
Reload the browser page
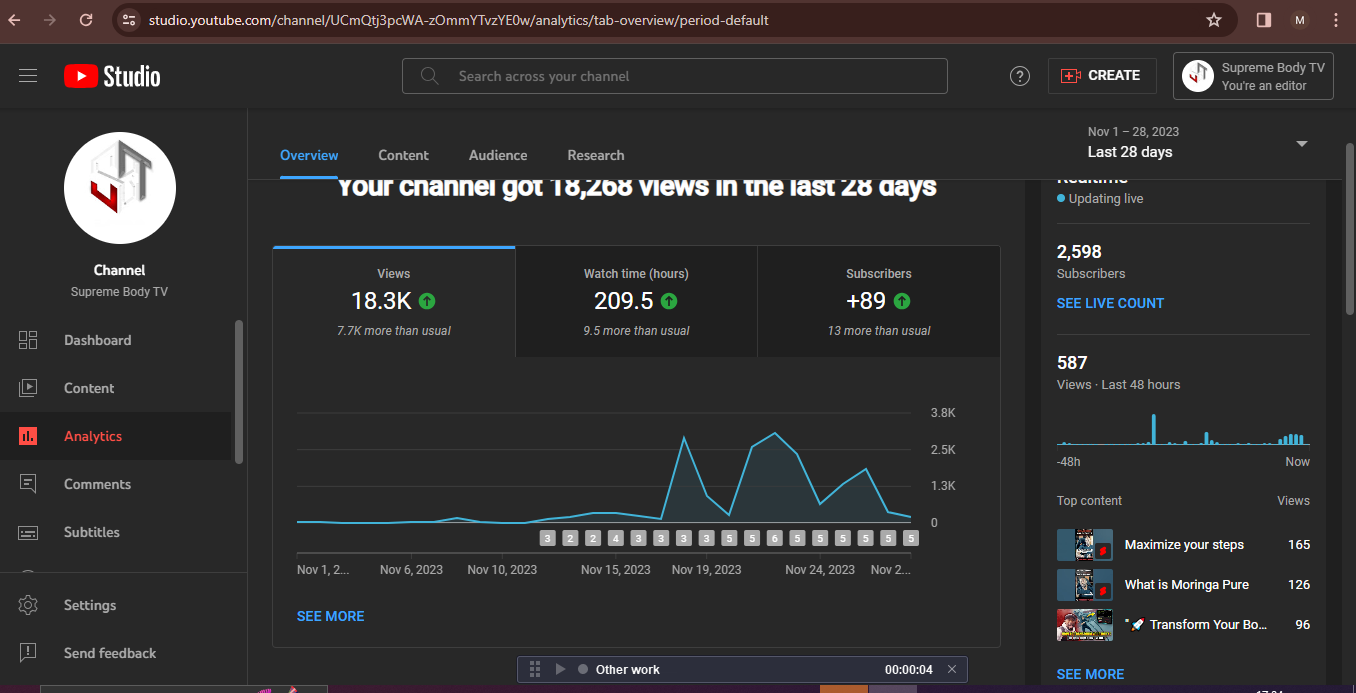click(87, 20)
